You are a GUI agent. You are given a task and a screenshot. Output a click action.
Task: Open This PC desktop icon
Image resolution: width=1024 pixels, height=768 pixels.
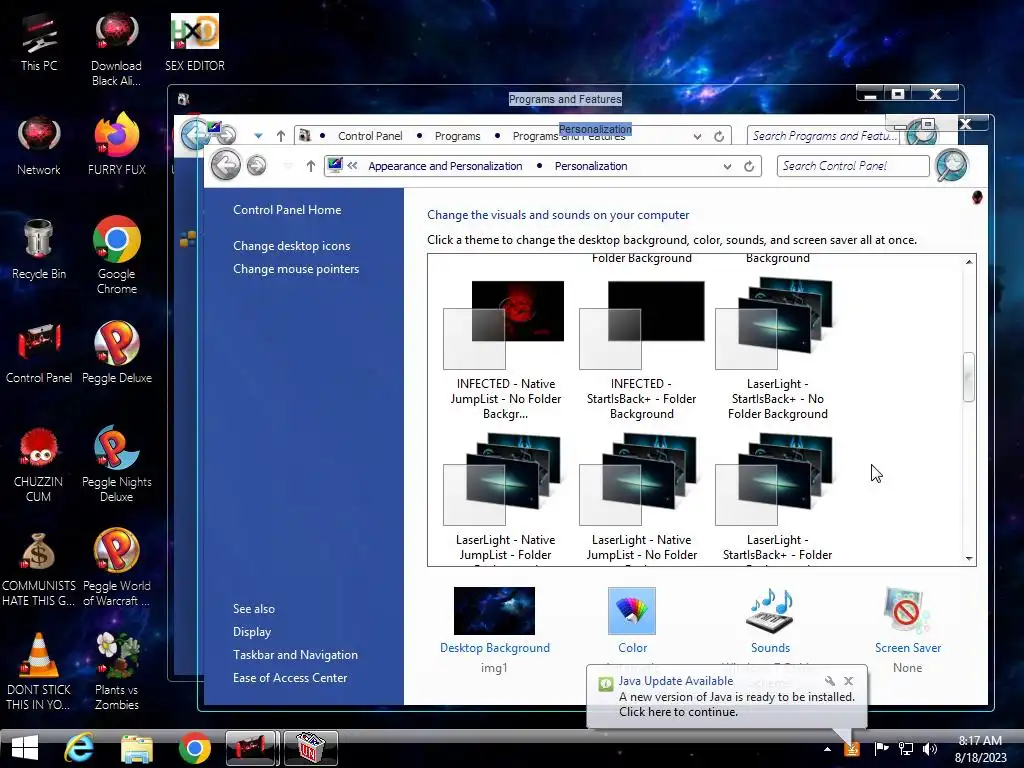click(x=39, y=42)
